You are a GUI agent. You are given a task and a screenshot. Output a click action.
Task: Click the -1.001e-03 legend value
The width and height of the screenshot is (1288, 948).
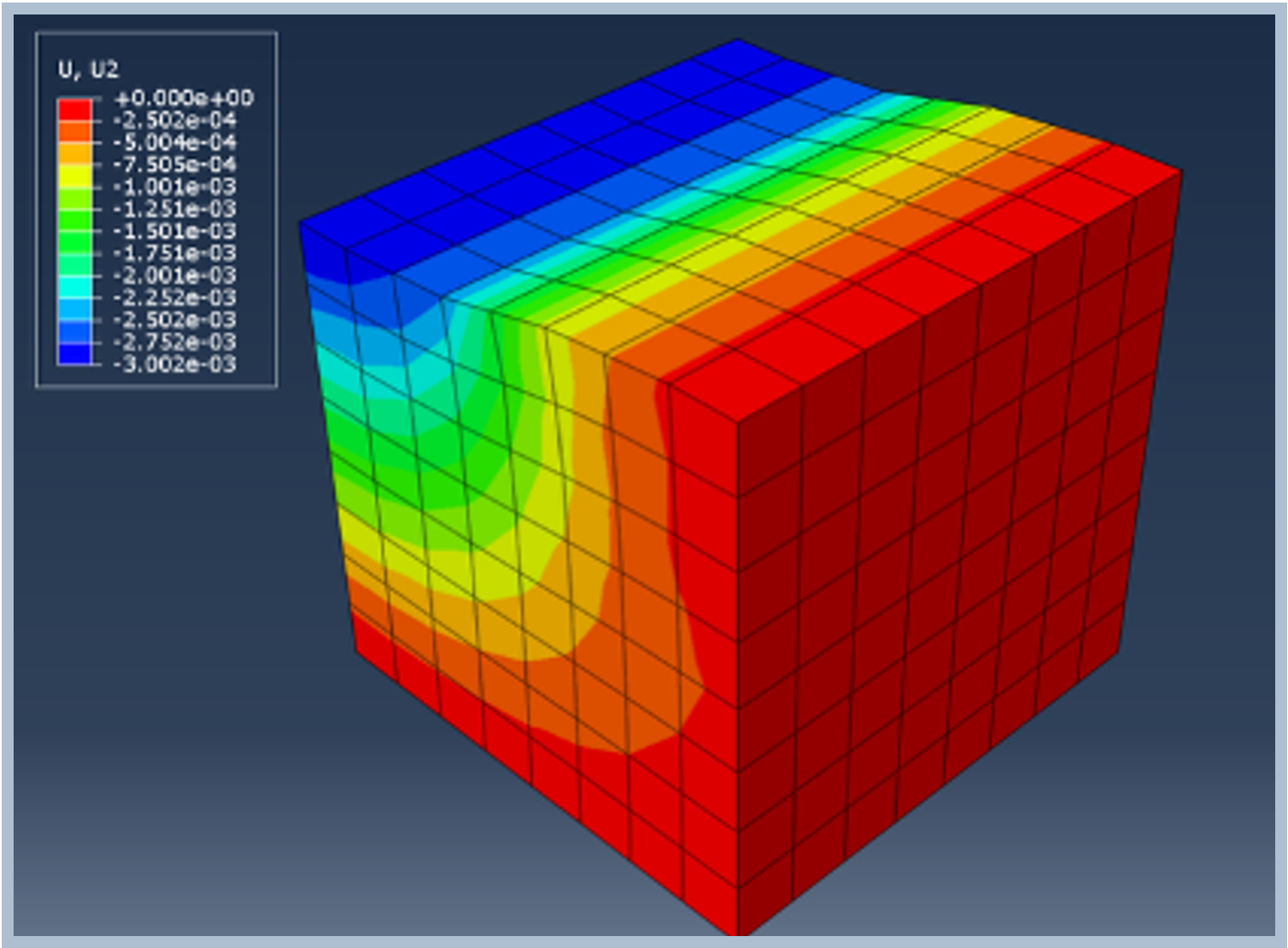(x=175, y=187)
